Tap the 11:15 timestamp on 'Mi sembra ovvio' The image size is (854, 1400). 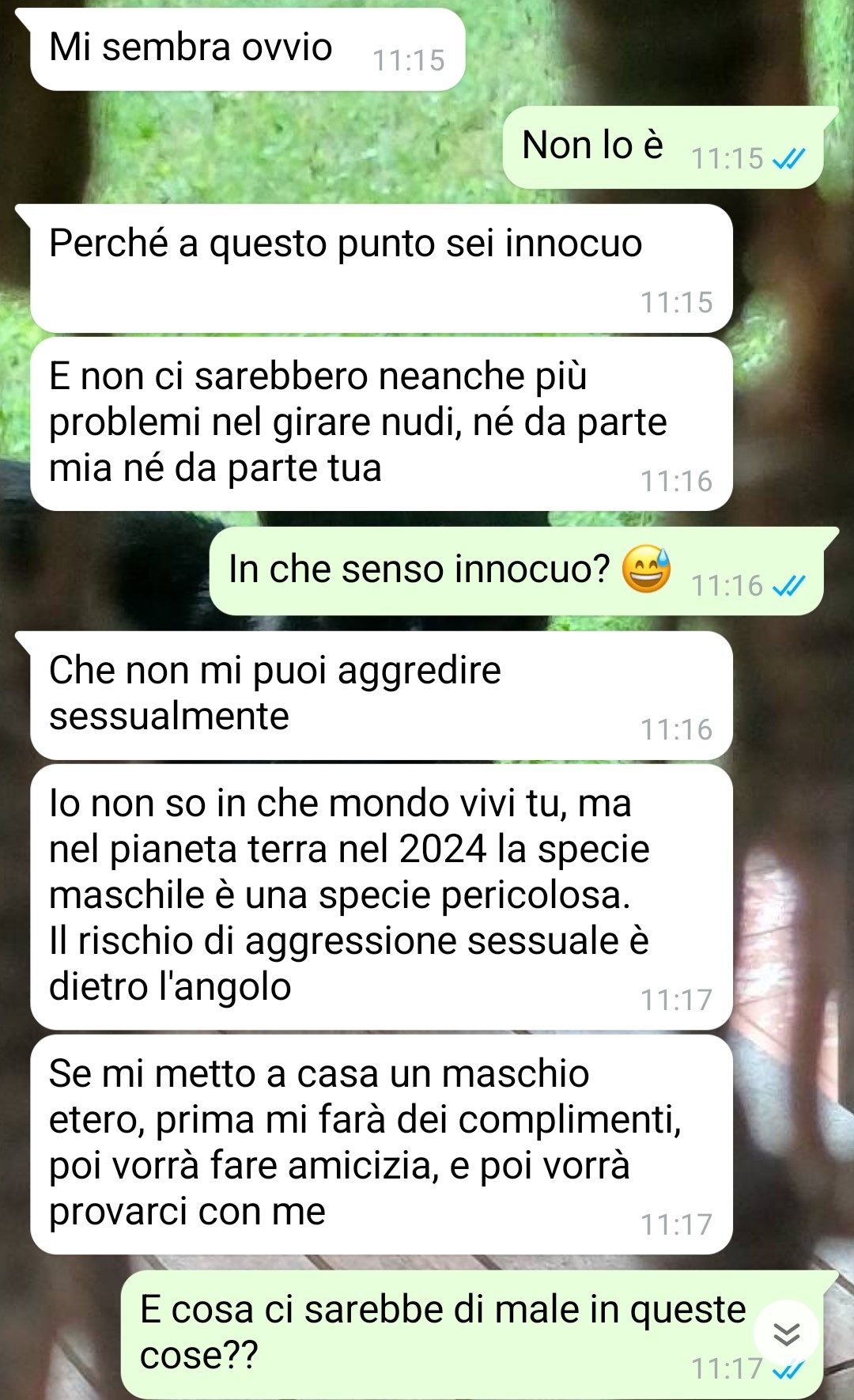click(408, 61)
